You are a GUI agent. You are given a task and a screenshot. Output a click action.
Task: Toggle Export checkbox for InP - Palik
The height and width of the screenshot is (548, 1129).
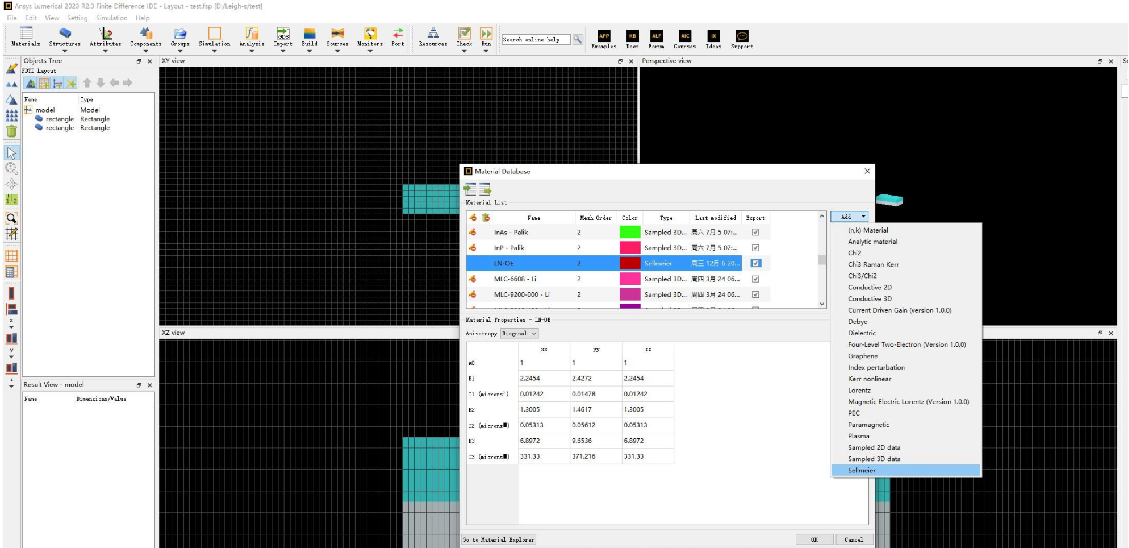click(755, 248)
